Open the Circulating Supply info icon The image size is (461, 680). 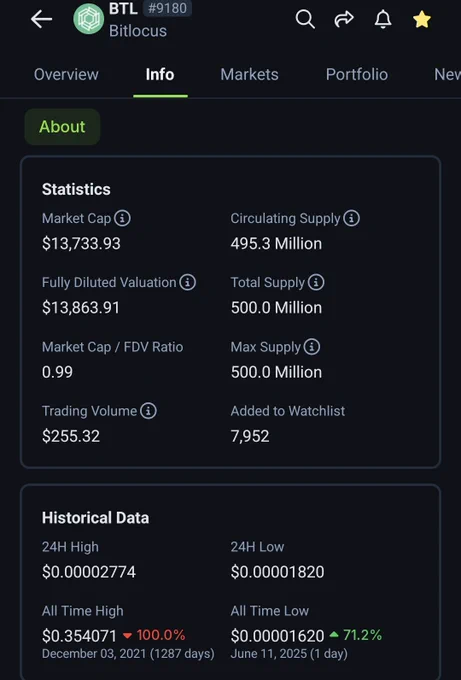pyautogui.click(x=351, y=218)
